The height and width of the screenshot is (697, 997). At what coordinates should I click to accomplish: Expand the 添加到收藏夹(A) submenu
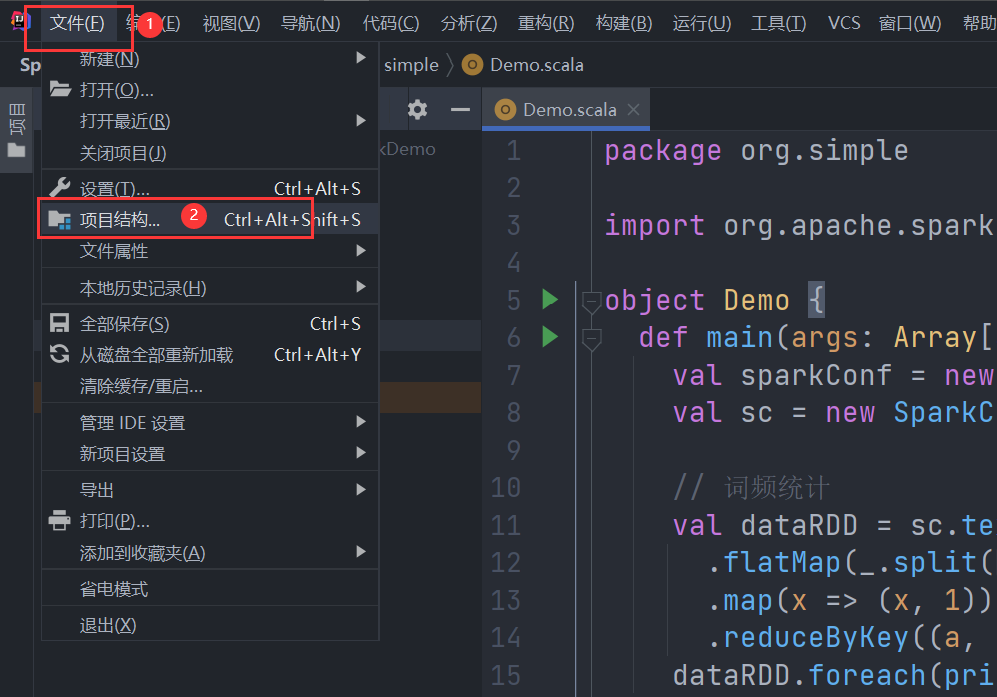click(x=210, y=553)
